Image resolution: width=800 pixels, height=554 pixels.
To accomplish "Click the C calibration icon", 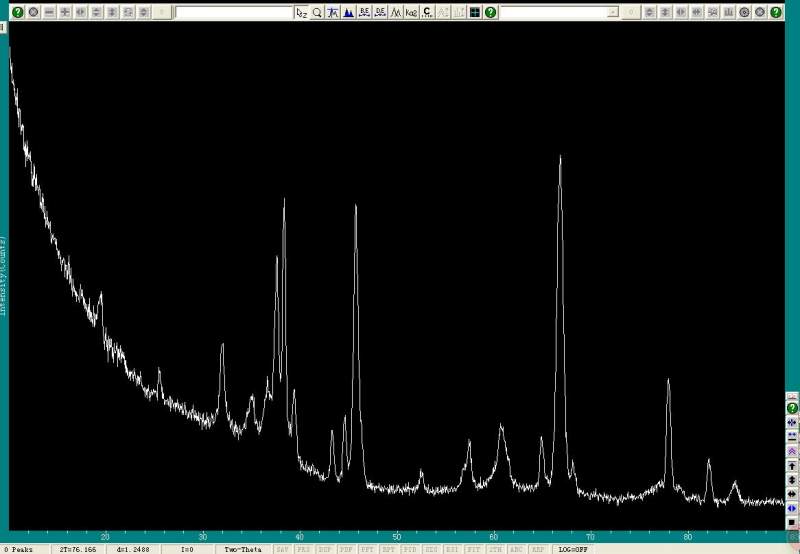I will (x=427, y=13).
